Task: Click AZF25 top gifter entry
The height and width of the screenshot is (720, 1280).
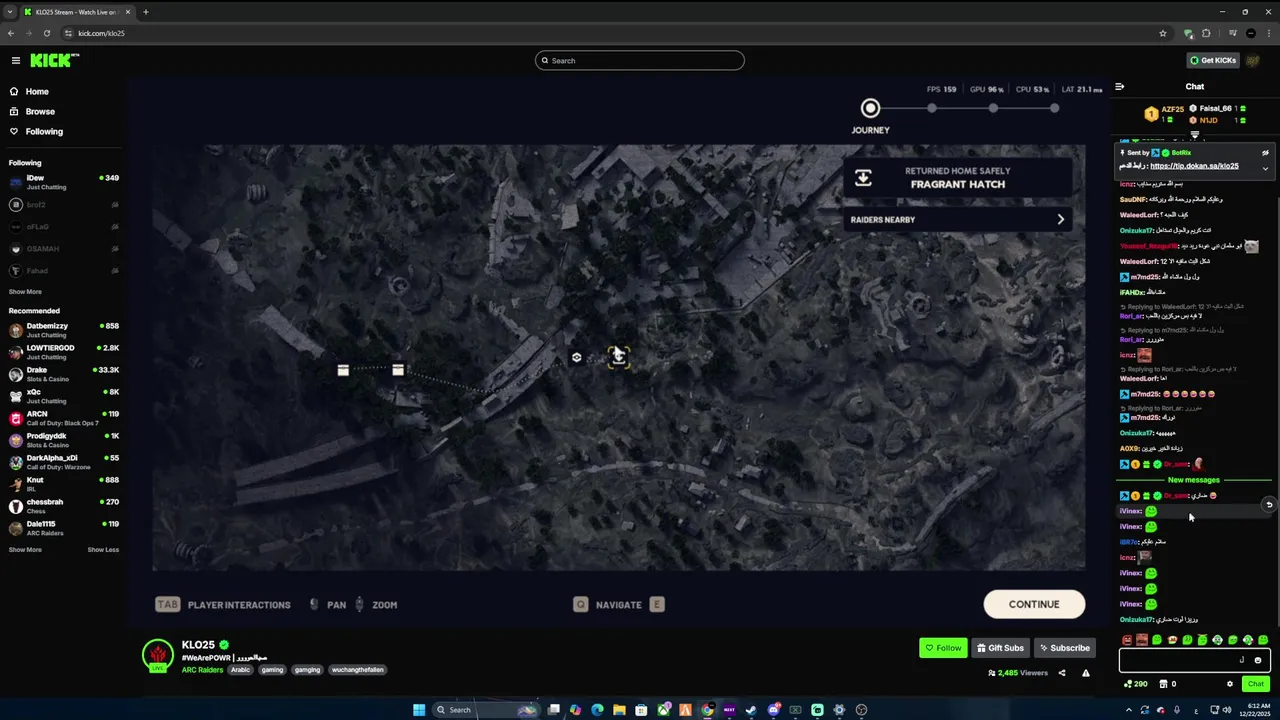Action: [1165, 112]
